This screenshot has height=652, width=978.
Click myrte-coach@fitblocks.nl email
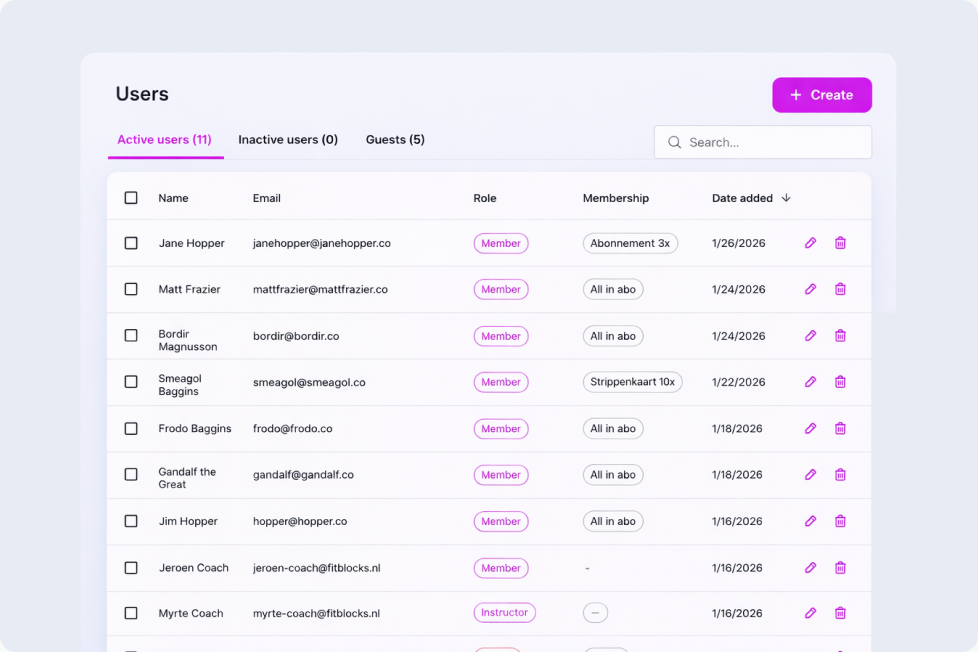(316, 613)
